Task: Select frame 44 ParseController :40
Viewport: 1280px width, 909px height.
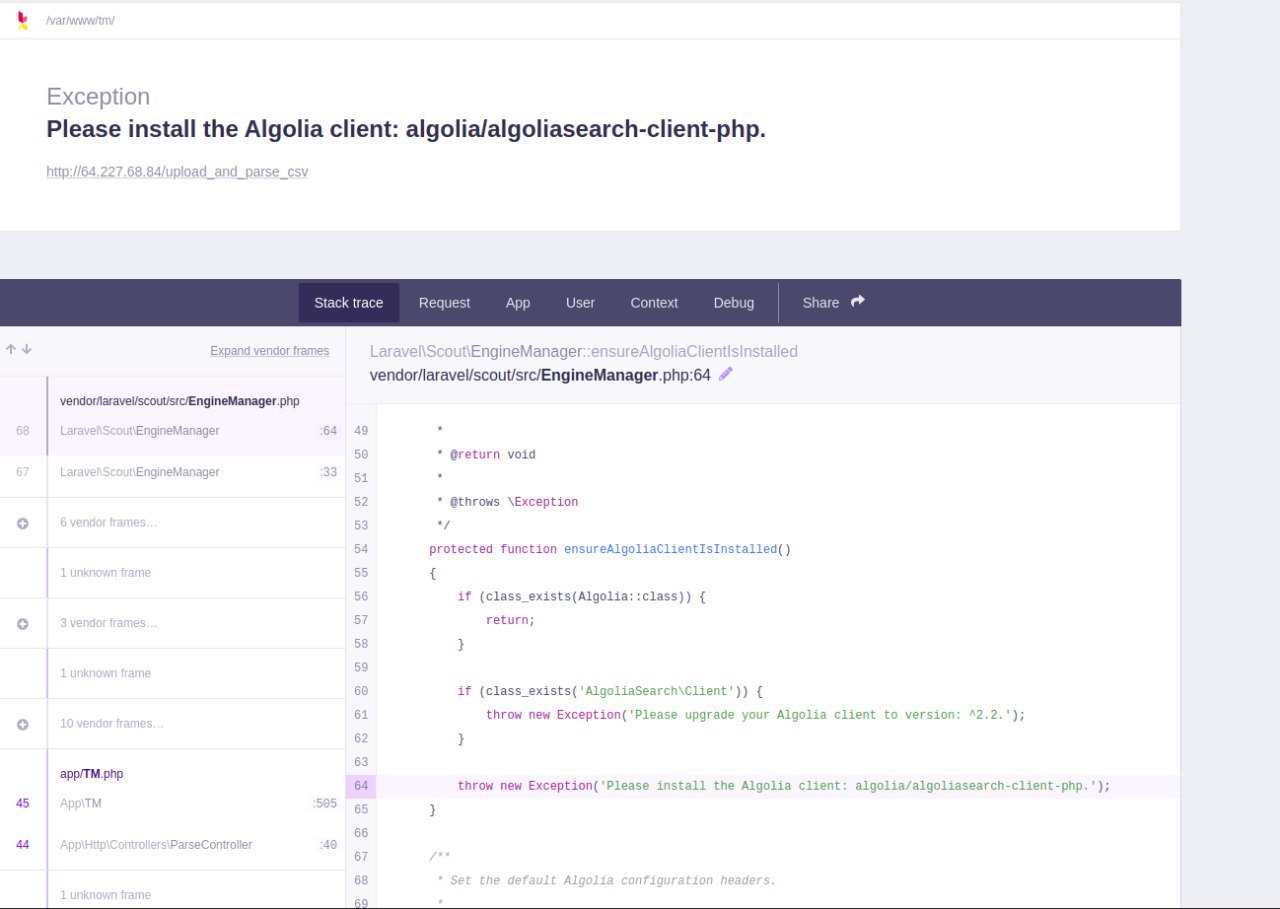Action: pos(172,845)
